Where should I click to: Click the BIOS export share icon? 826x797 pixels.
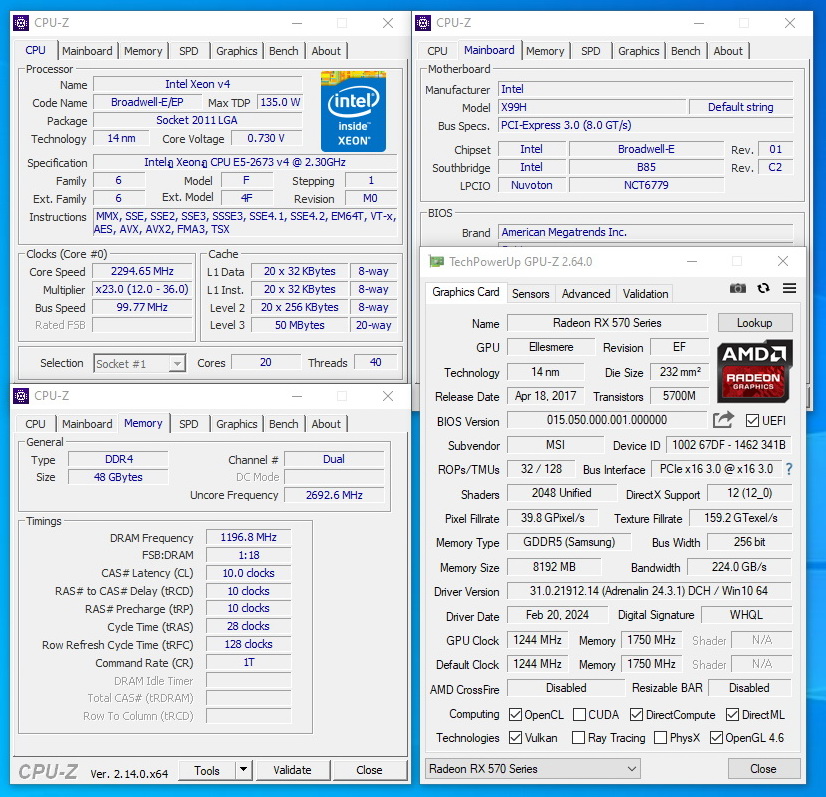pyautogui.click(x=723, y=420)
